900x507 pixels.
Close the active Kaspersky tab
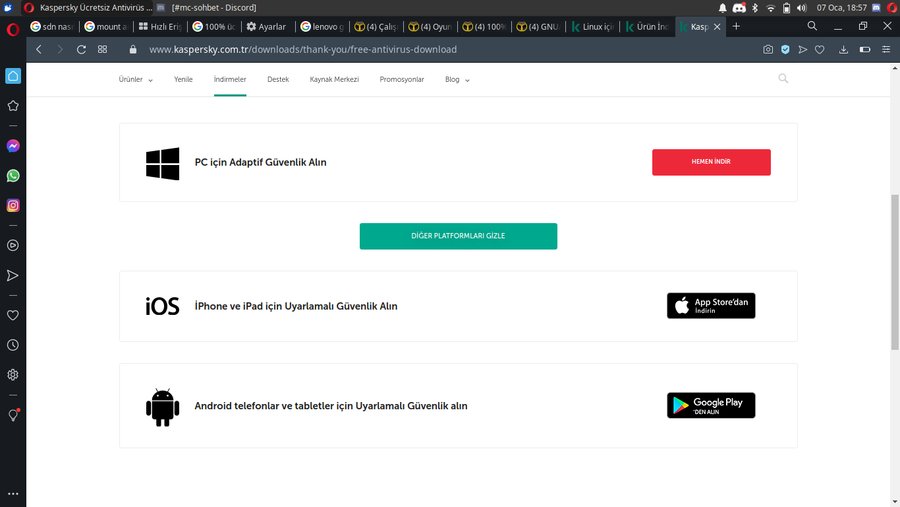click(717, 27)
